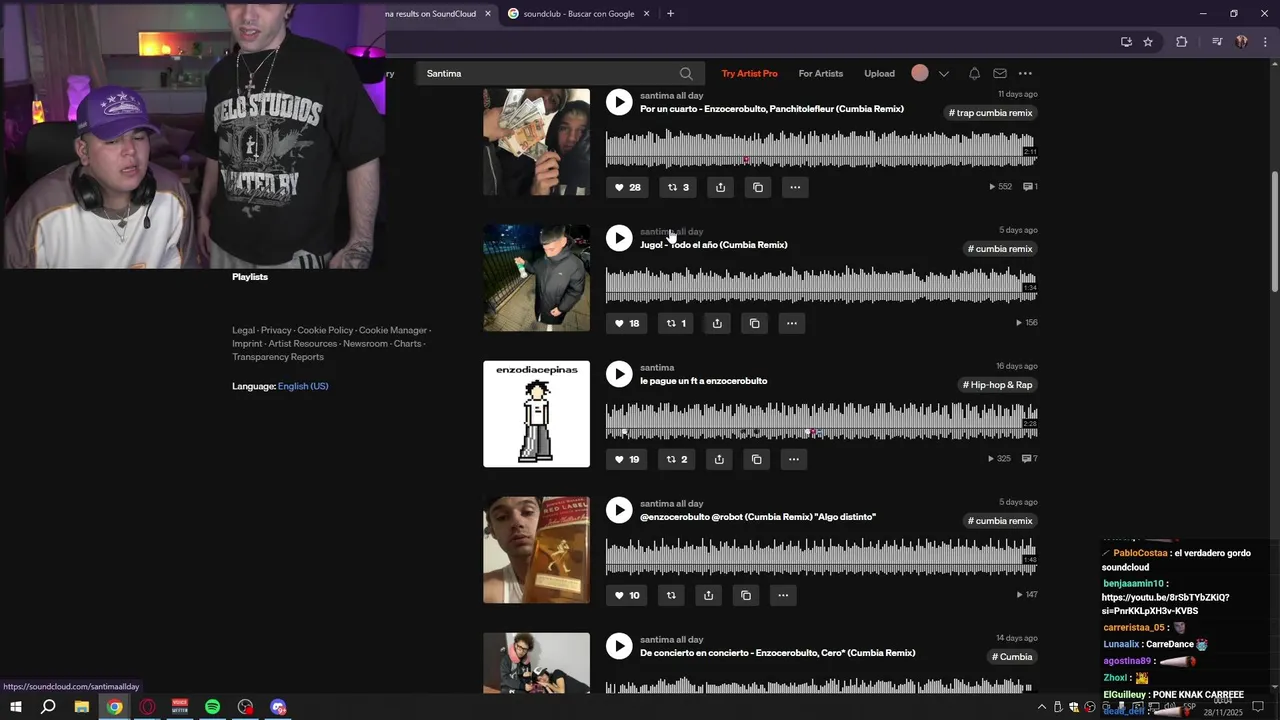Like "Por un cuarto" with 28 likes
1280x720 pixels.
(627, 187)
